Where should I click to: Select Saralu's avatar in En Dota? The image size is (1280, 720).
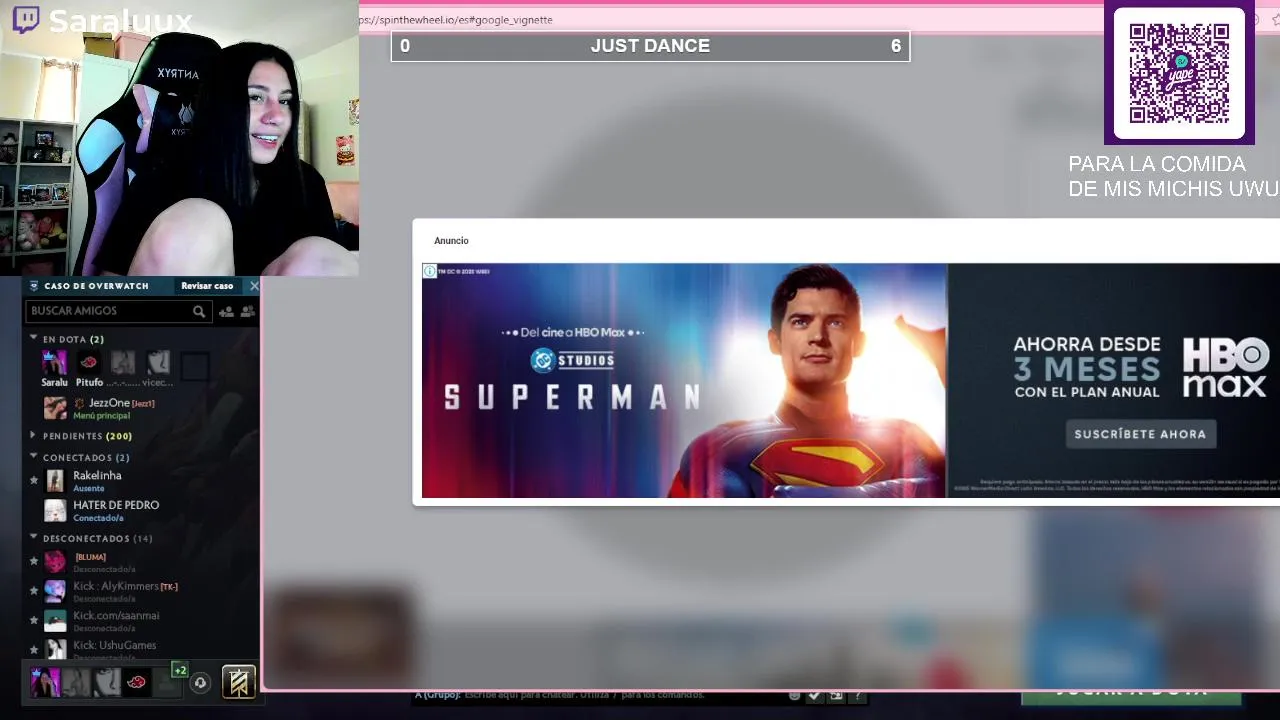pos(54,362)
